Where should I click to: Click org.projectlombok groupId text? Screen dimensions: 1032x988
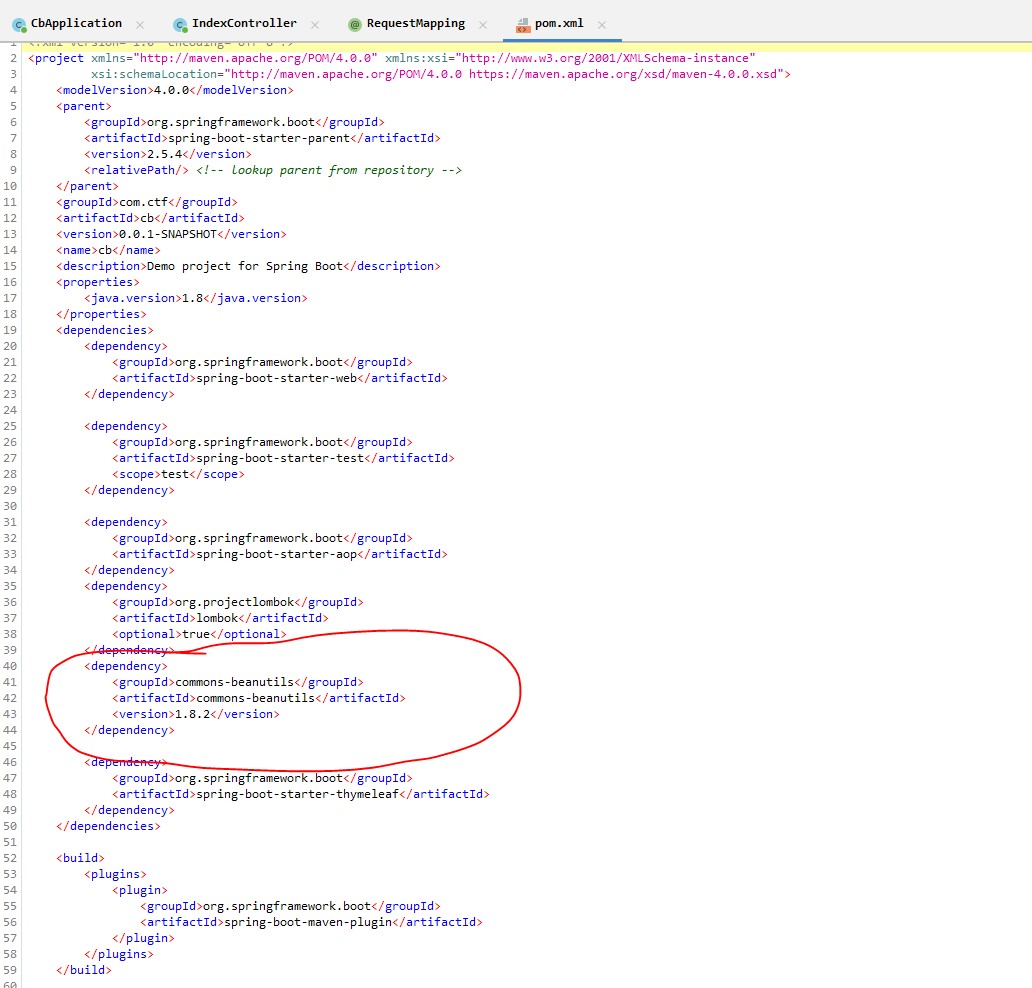coord(234,602)
